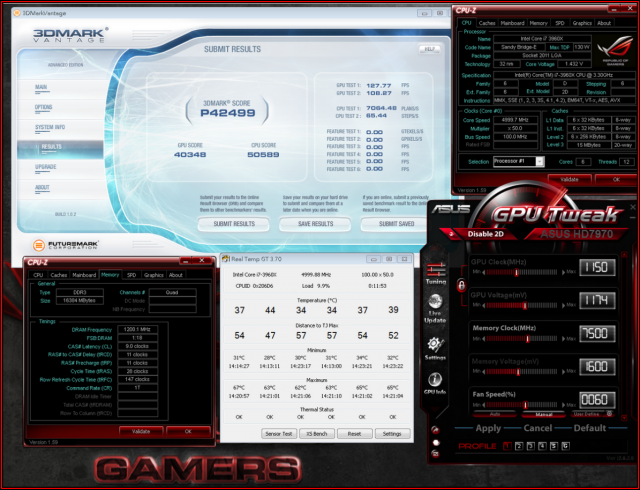The width and height of the screenshot is (640, 490).
Task: Click Validate in the CPU-Z memory window
Action: tap(141, 431)
